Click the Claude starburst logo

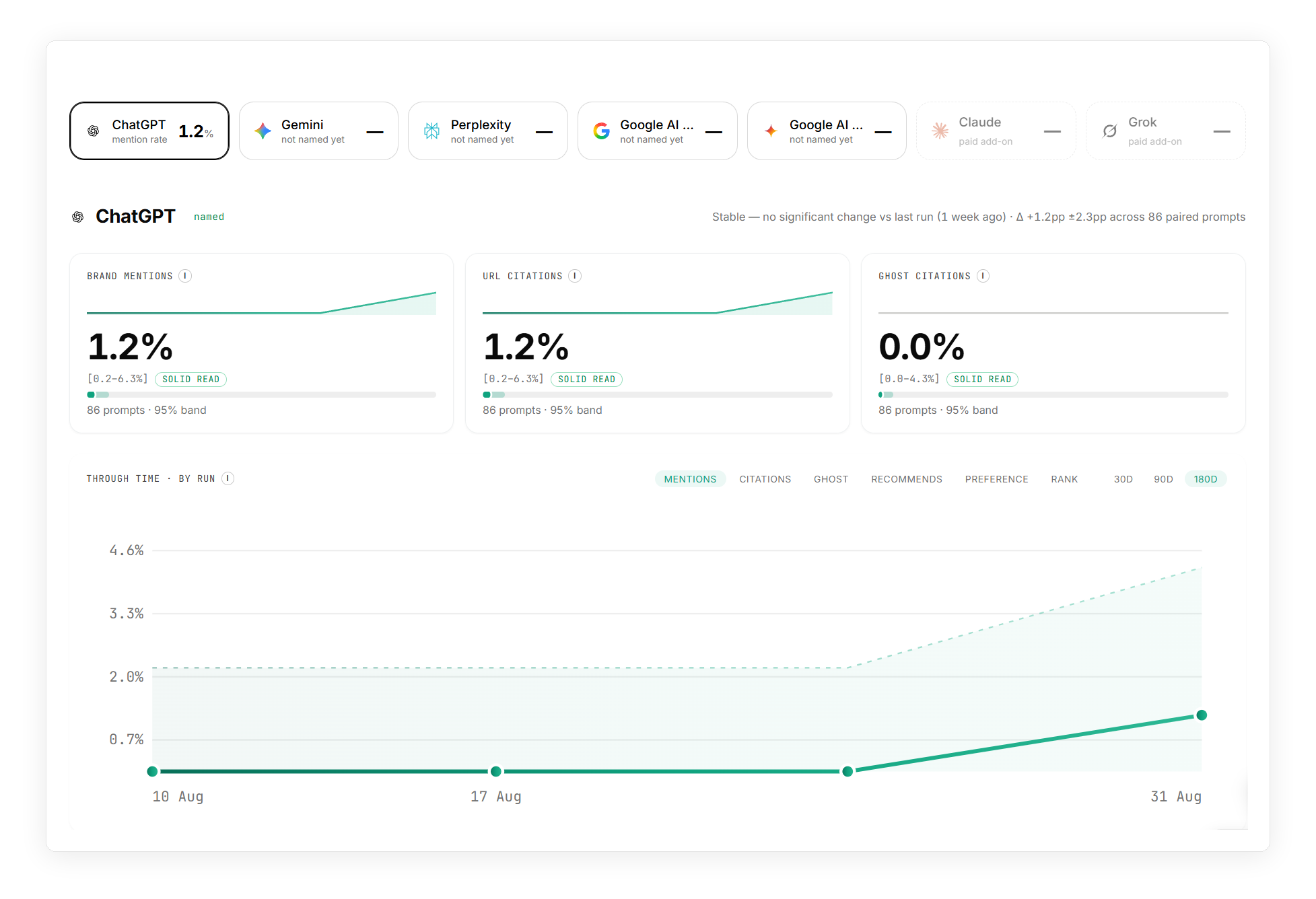pyautogui.click(x=940, y=131)
